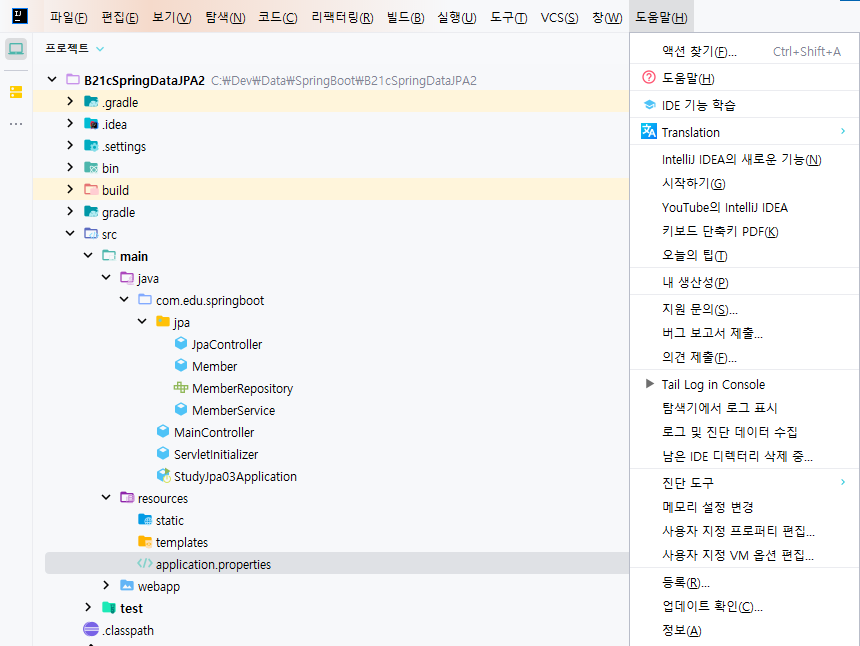860x646 pixels.
Task: Open the 진단 도구 submenu arrow
Action: [843, 482]
